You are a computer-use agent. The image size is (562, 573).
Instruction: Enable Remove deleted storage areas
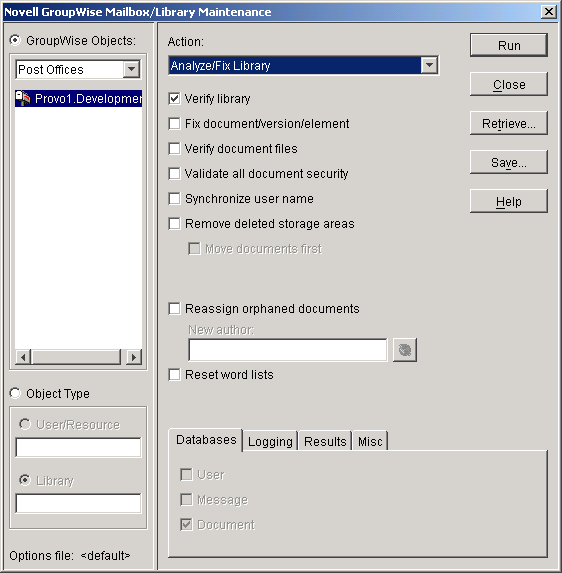pos(174,223)
